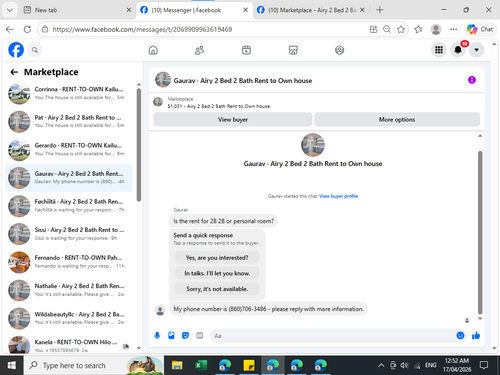Screen dimensions: 500x375
Task: Switch to the Marketplace Airy 2 Bed tab
Action: pos(311,10)
